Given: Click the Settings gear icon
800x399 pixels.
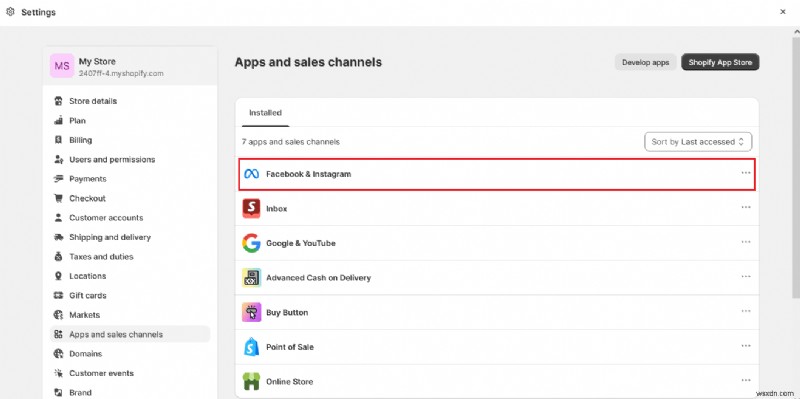Looking at the screenshot, I should click(10, 11).
